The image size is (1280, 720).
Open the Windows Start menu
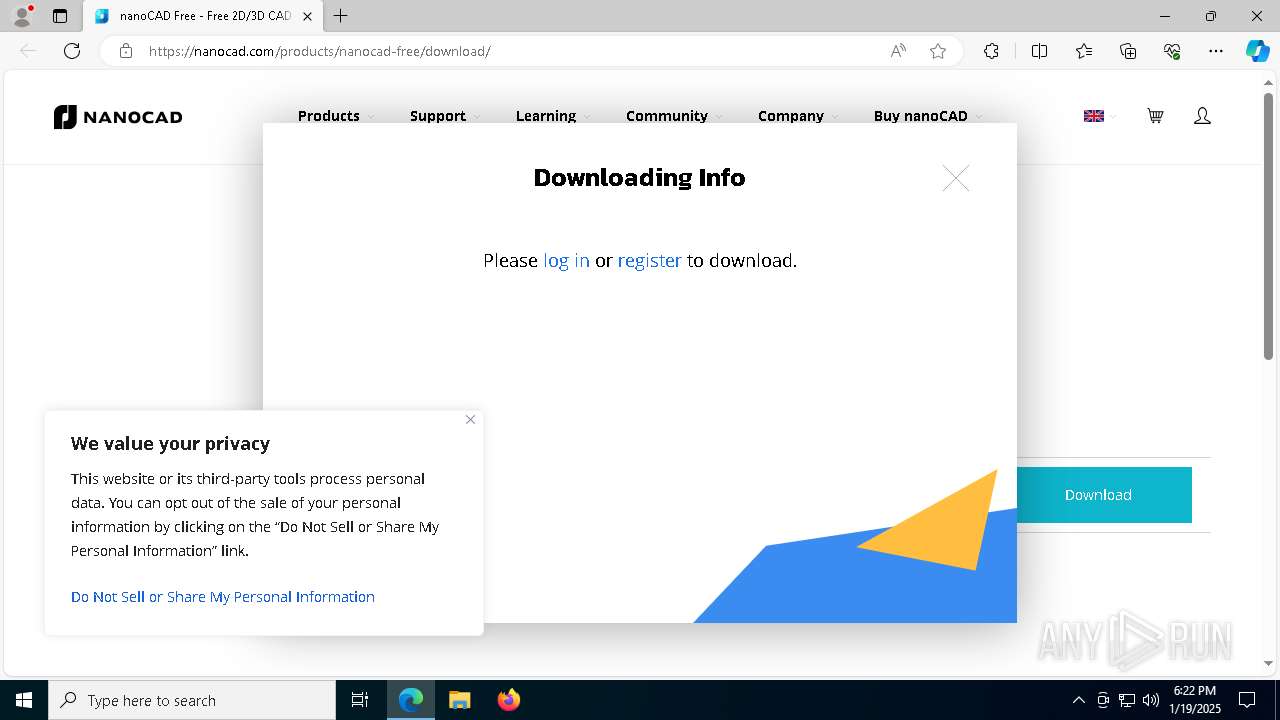[x=24, y=700]
